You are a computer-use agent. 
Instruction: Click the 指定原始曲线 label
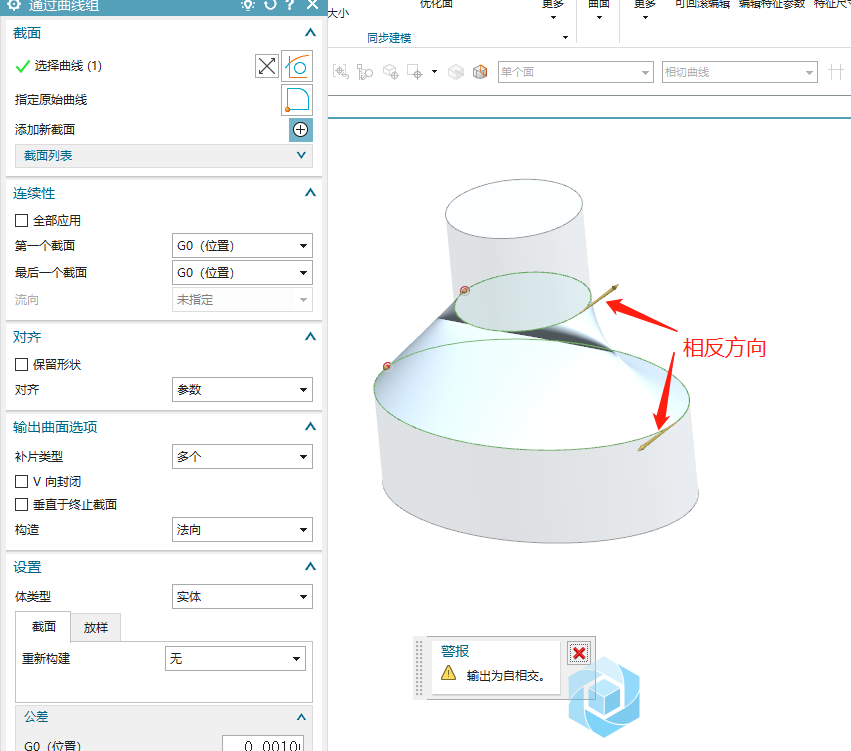(51, 100)
